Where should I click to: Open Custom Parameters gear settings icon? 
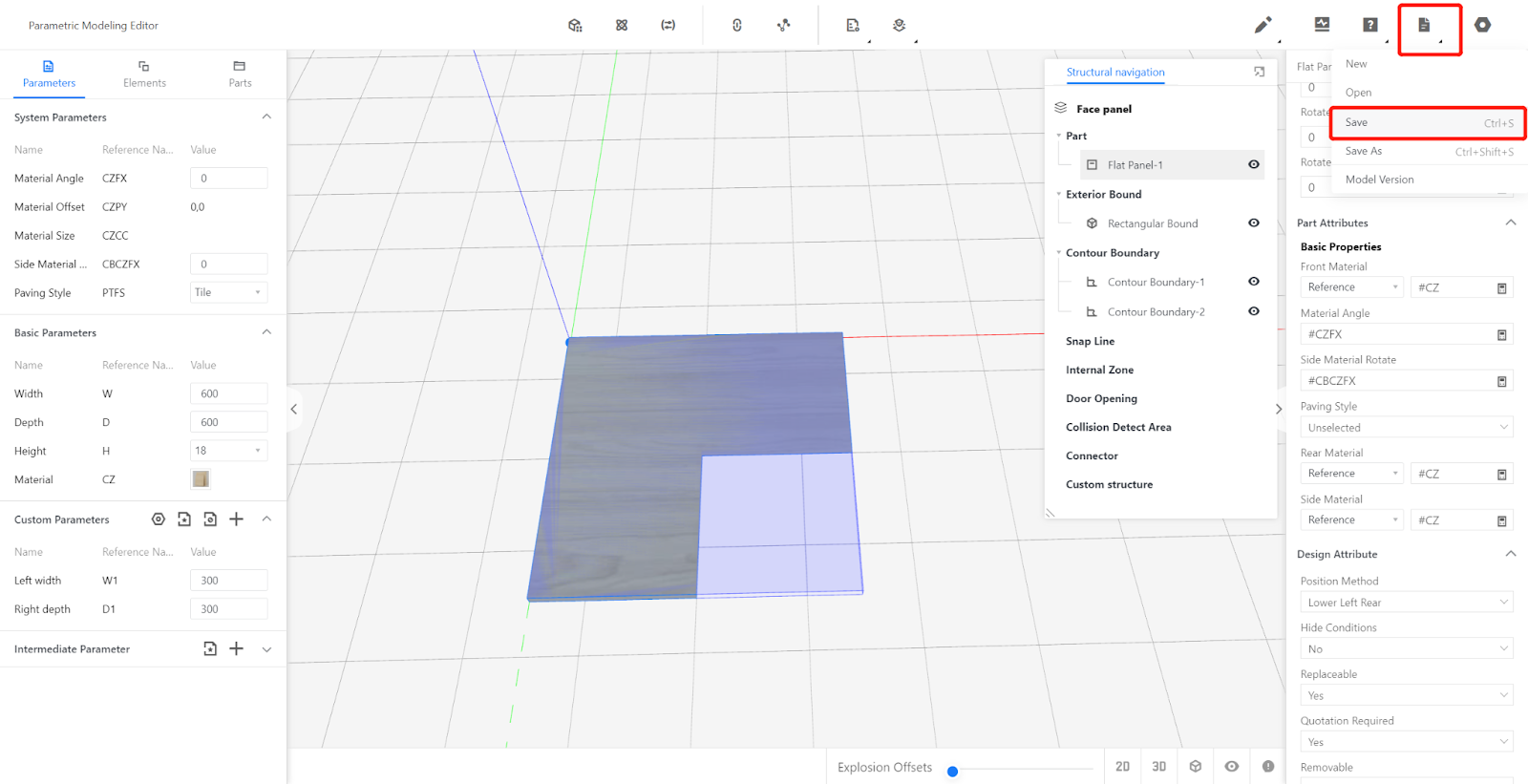159,519
